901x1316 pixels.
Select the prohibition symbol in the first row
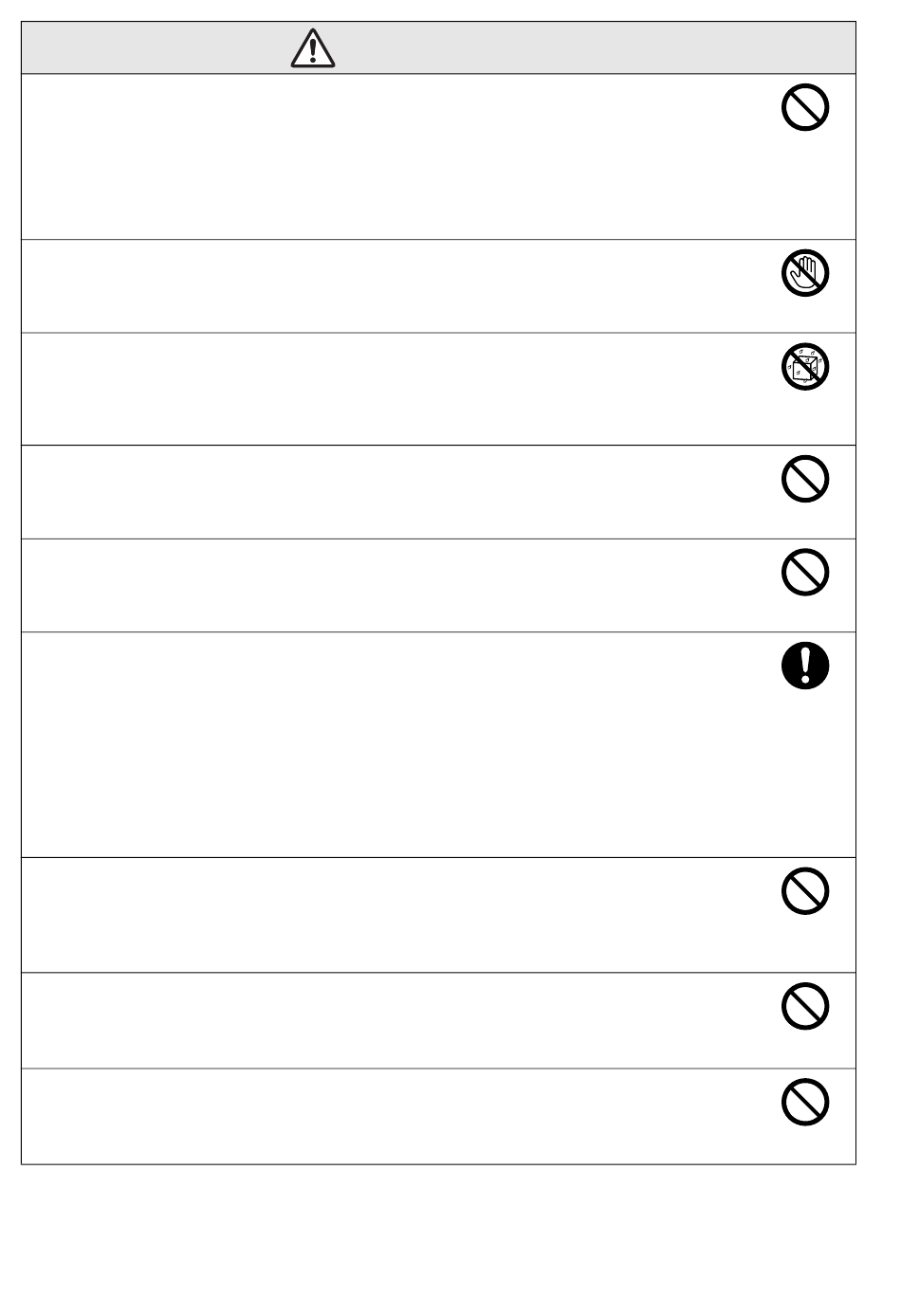pos(805,107)
